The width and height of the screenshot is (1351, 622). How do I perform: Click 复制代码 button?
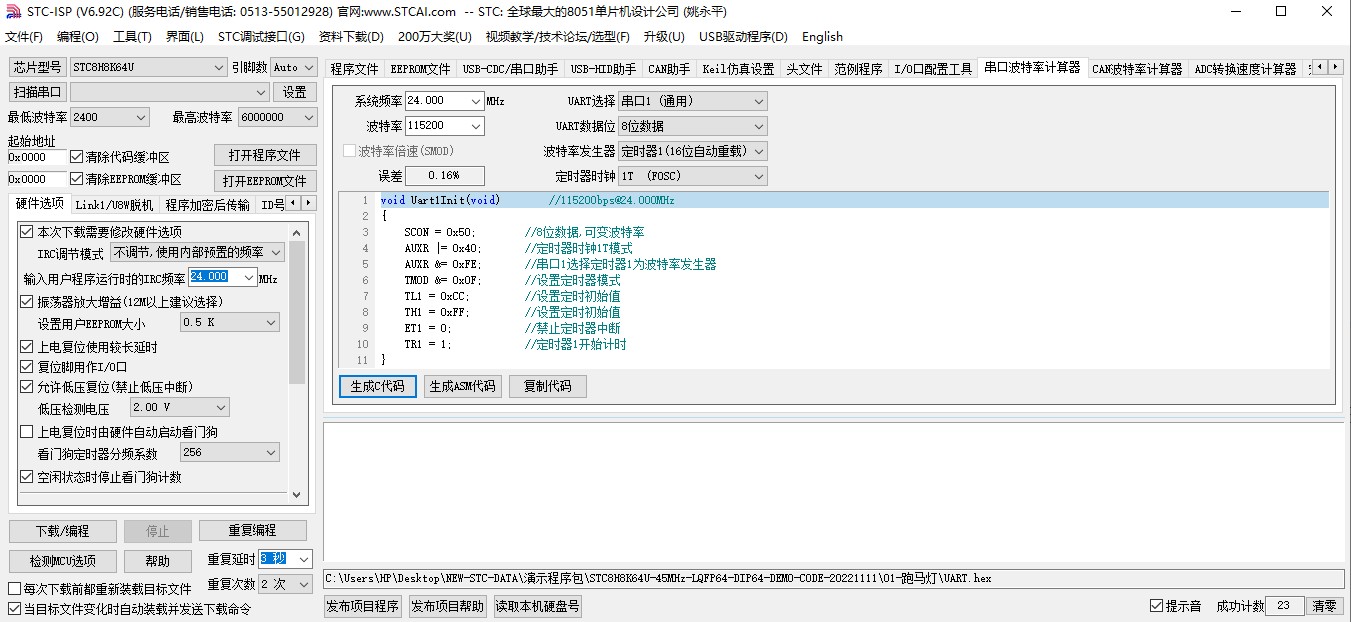548,386
